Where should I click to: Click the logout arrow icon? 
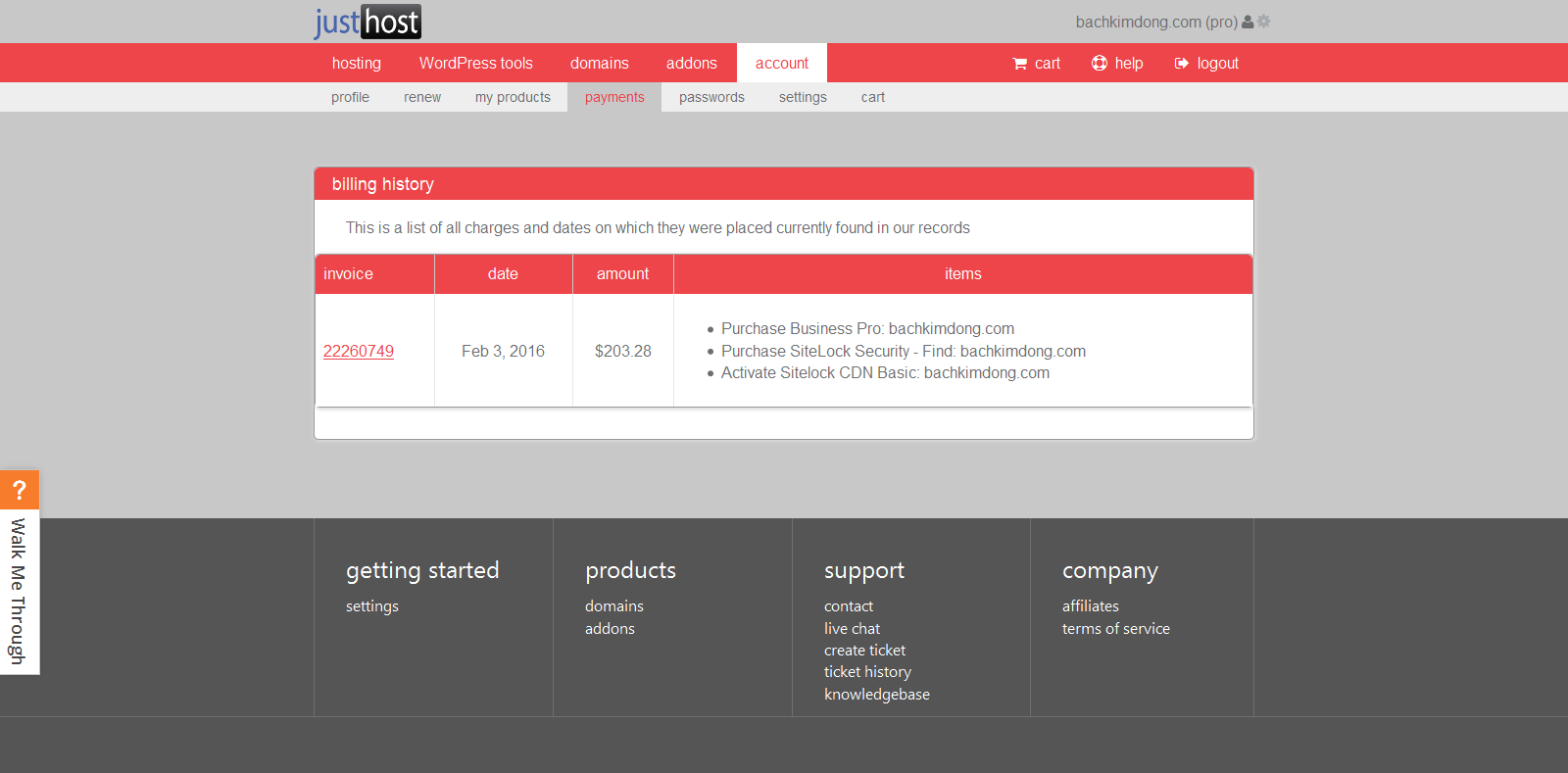click(1182, 64)
